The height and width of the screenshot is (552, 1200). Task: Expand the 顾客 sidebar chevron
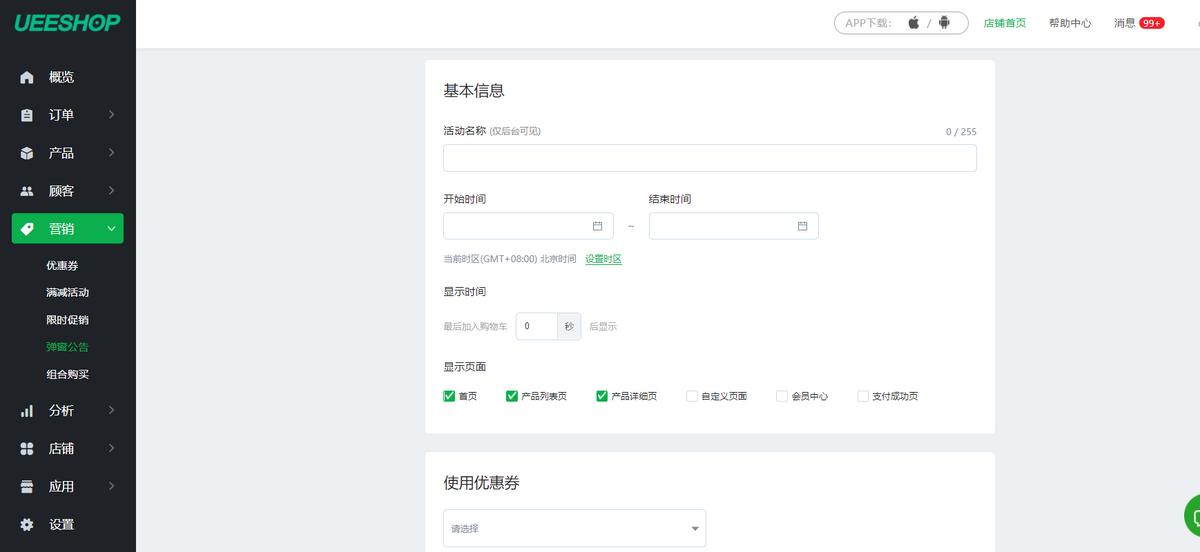[x=111, y=191]
